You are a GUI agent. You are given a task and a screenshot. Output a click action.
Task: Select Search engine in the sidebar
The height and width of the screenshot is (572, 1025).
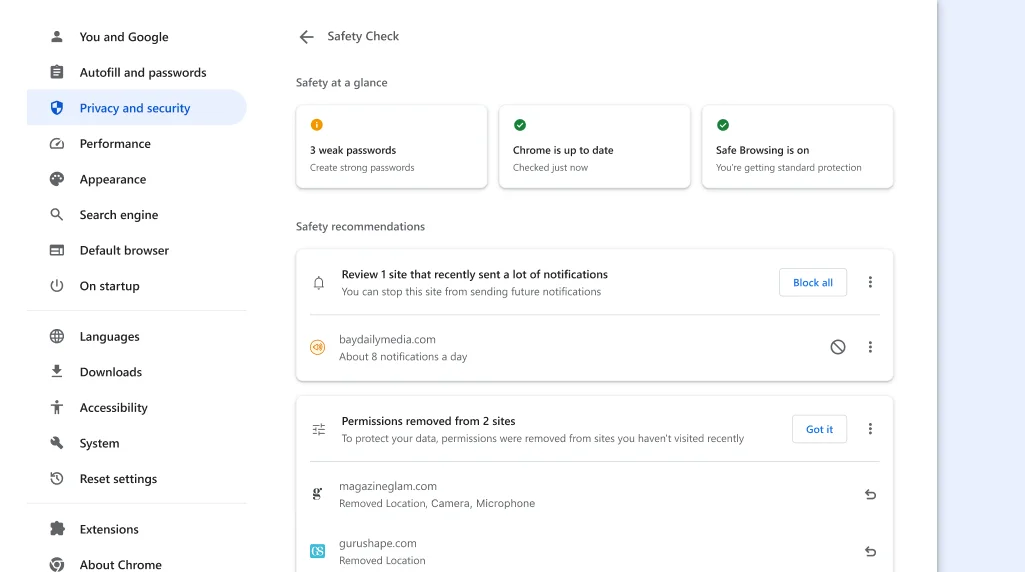click(119, 215)
